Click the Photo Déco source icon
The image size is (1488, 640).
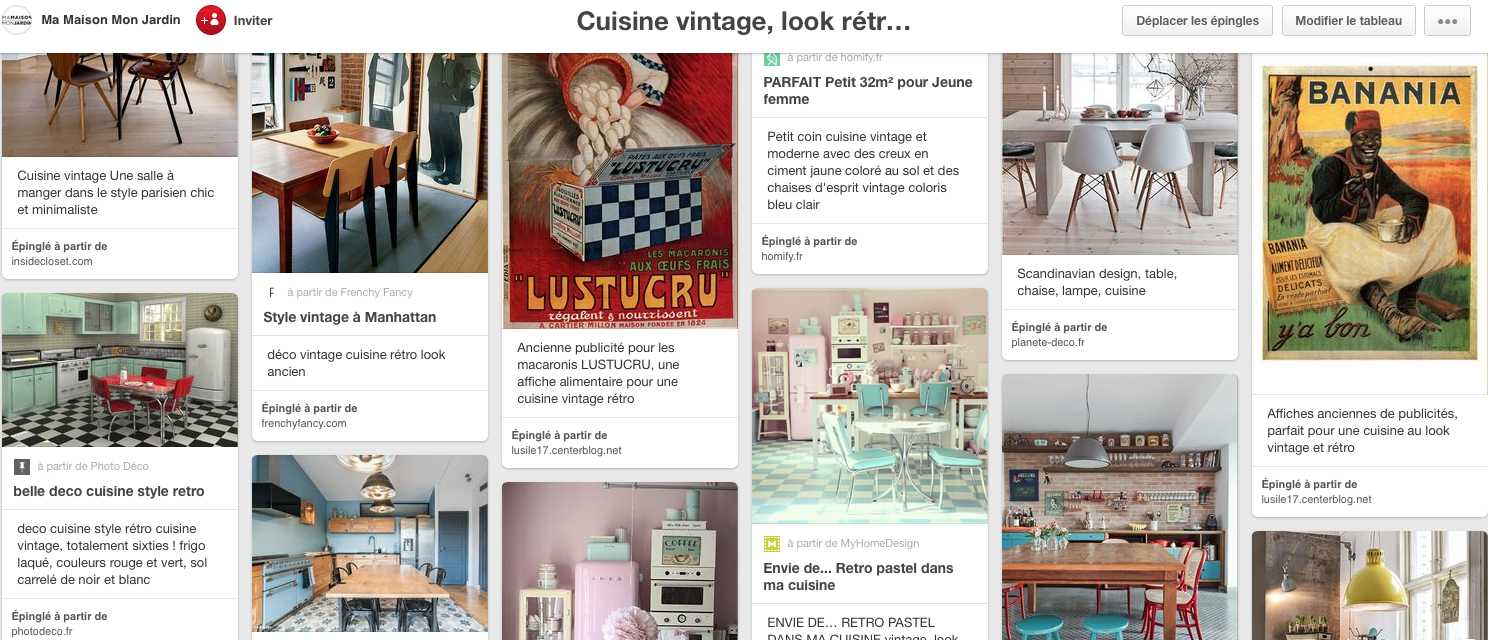22,467
